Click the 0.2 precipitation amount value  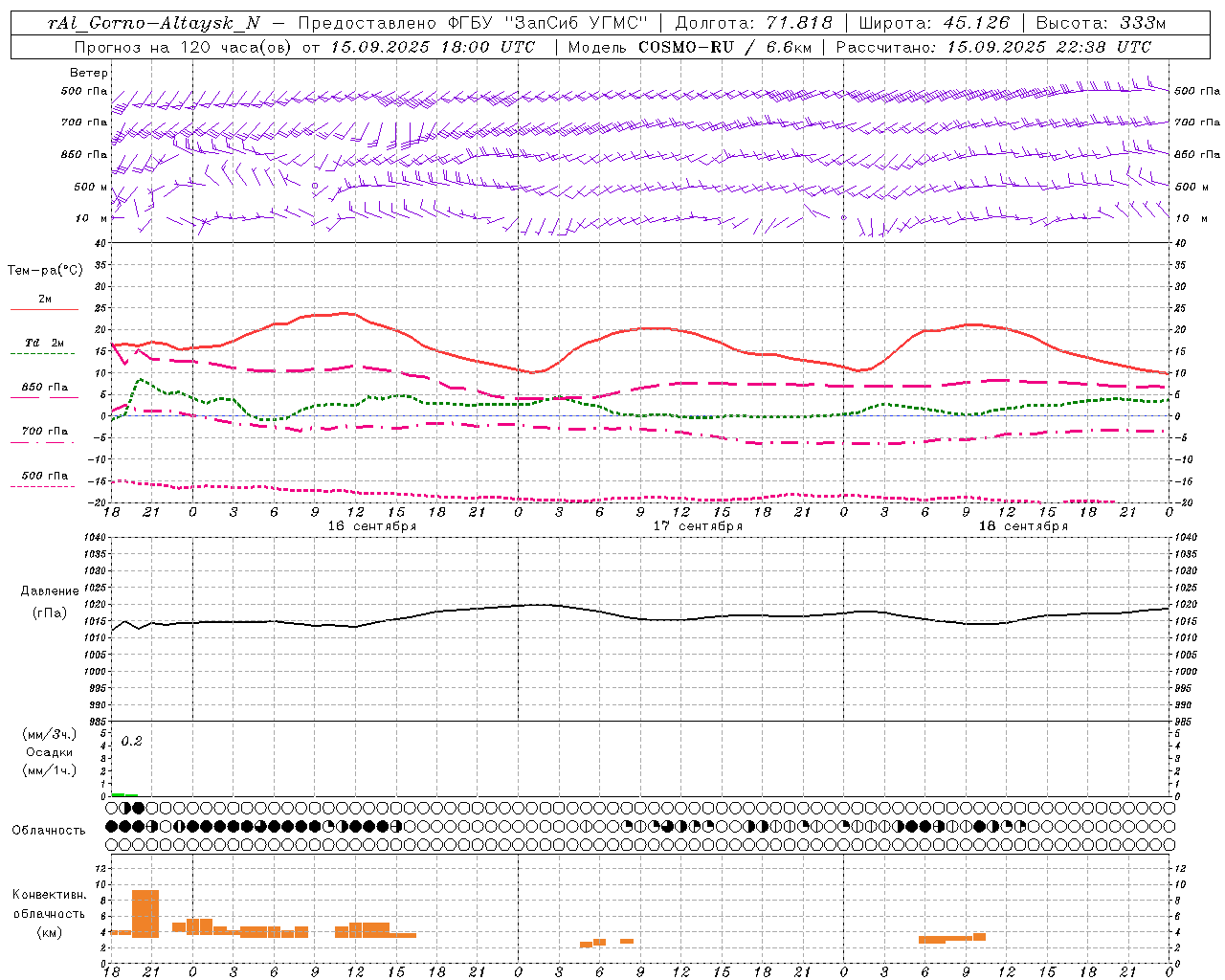(x=131, y=741)
